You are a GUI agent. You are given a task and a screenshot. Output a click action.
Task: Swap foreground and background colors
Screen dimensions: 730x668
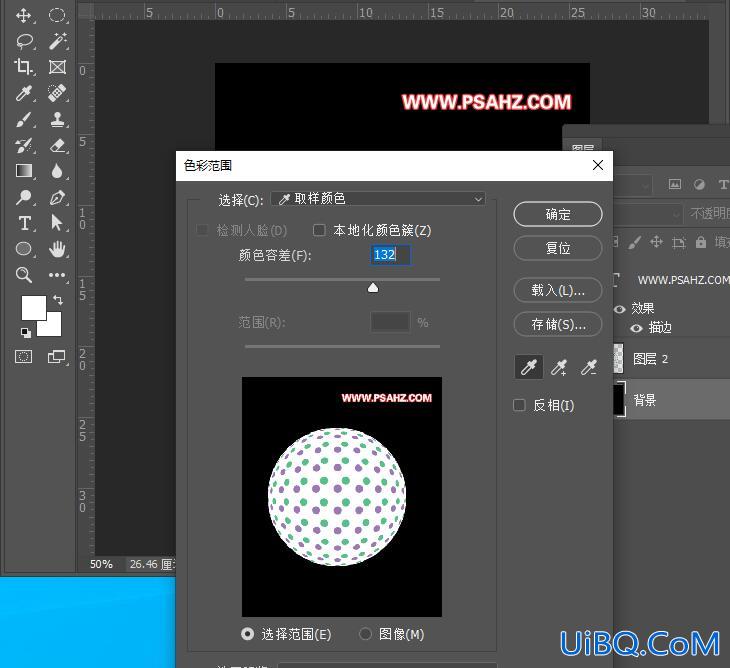[58, 300]
